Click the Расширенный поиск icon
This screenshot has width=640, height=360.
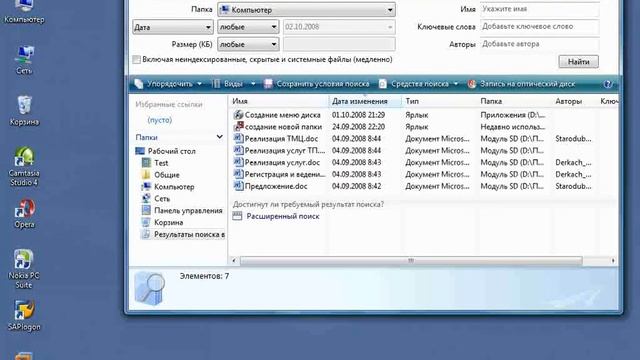(x=237, y=216)
